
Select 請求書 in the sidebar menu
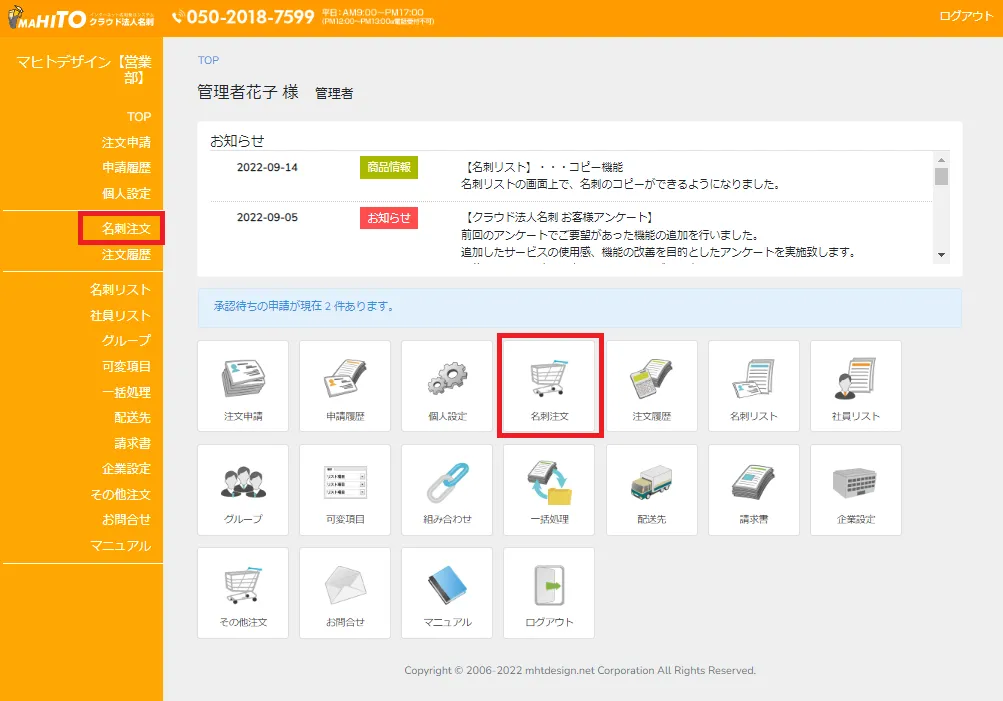pyautogui.click(x=132, y=443)
